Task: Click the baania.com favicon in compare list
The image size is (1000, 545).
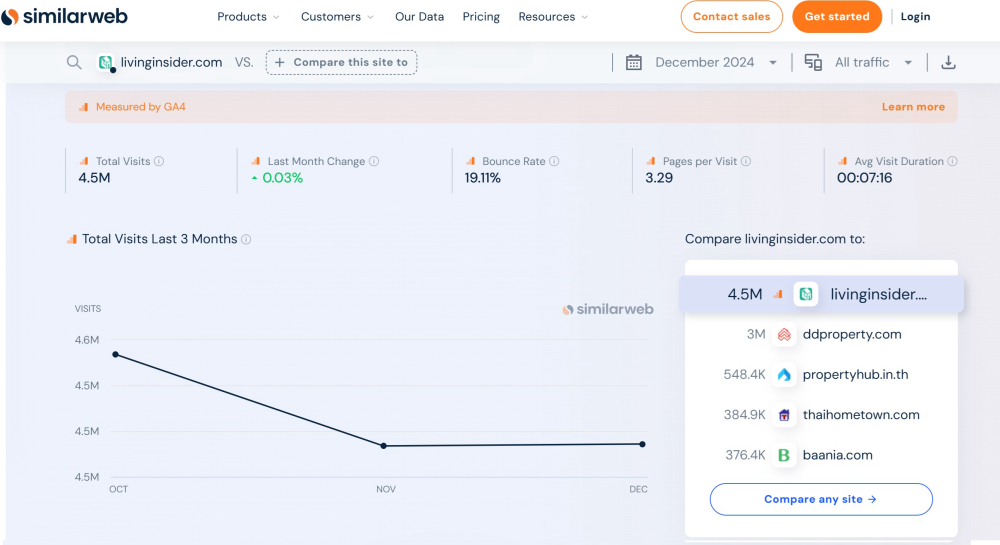Action: tap(784, 455)
